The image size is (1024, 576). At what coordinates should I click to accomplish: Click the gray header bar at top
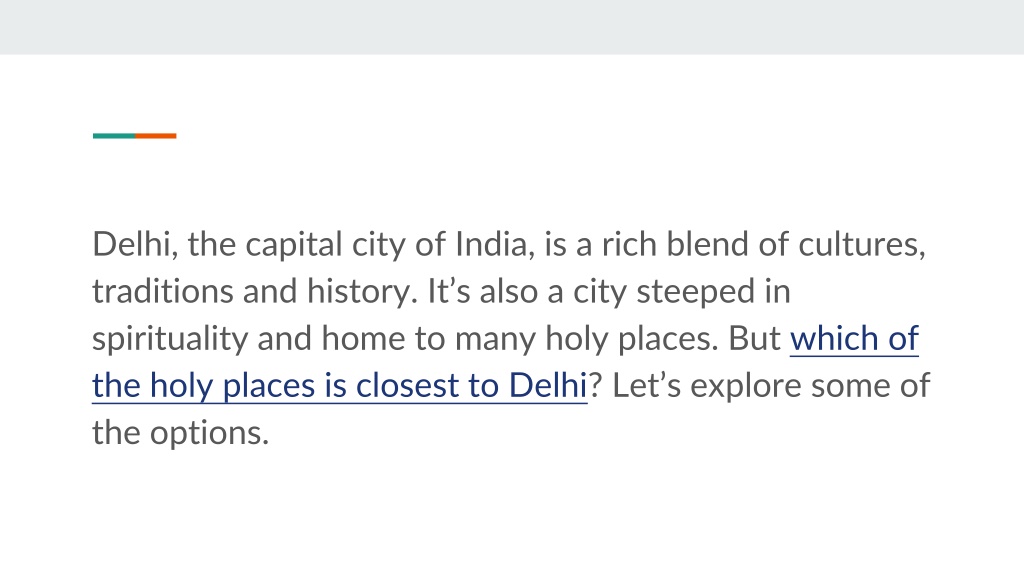(x=512, y=27)
